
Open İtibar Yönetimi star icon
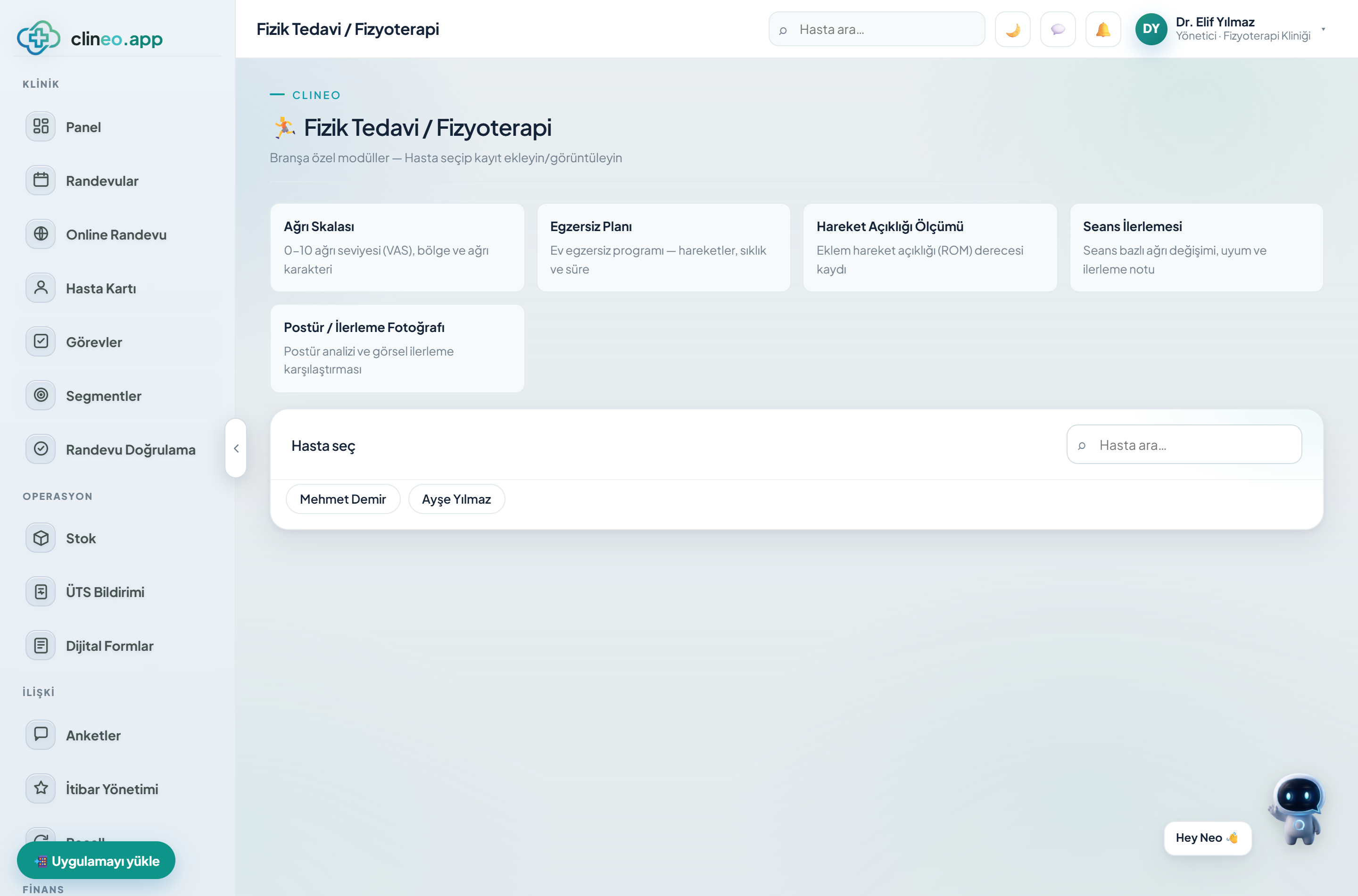pyautogui.click(x=41, y=788)
